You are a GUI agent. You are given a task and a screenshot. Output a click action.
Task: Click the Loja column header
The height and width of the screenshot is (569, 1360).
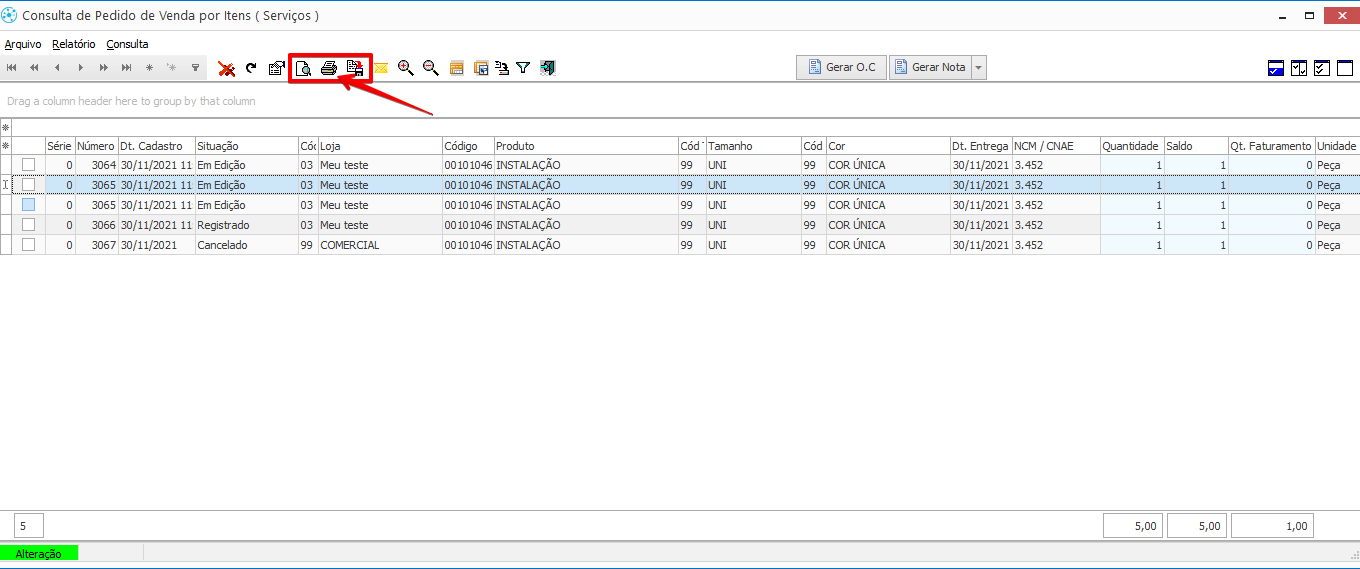click(380, 146)
